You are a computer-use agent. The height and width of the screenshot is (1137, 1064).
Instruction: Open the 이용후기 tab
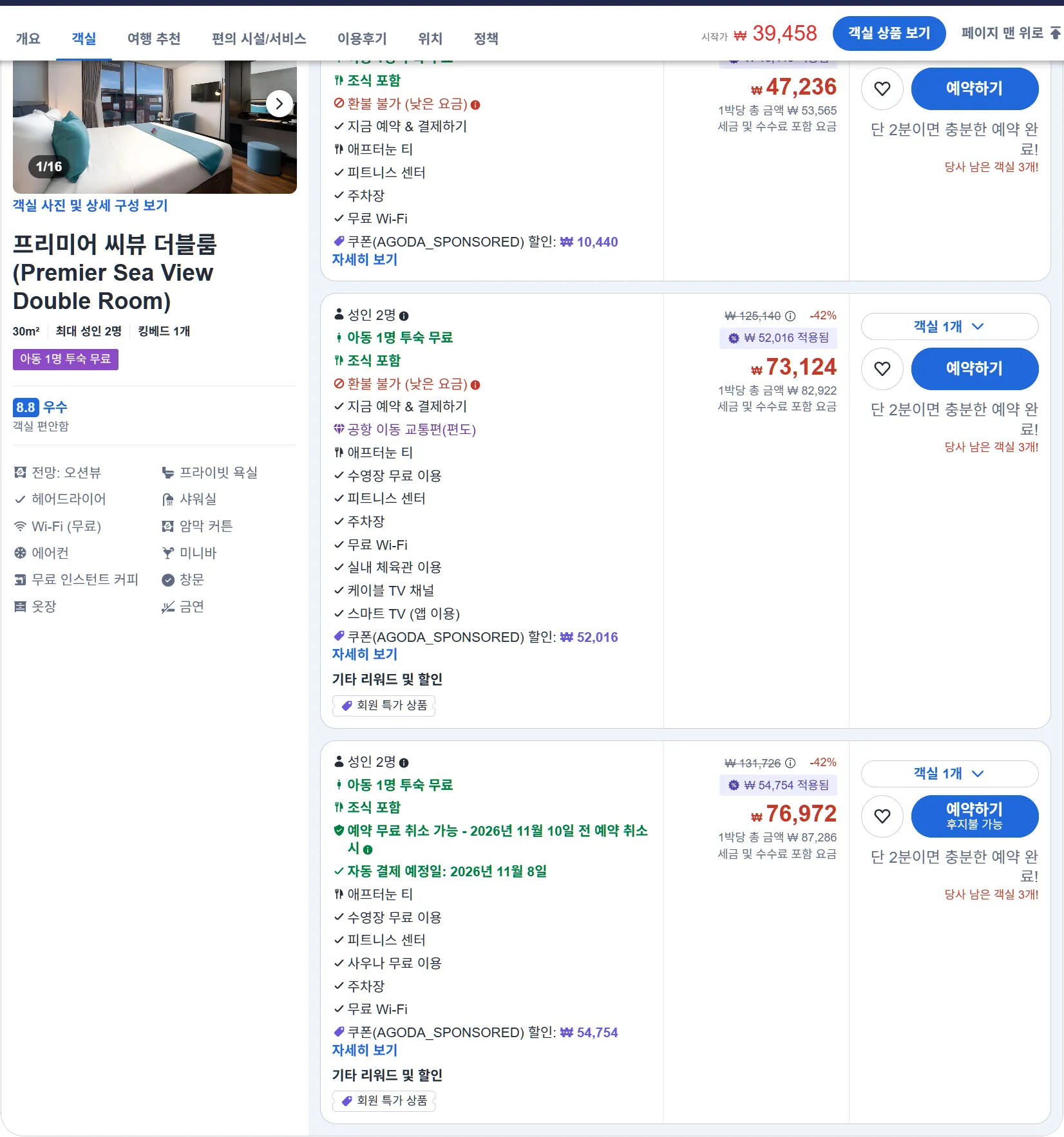click(362, 39)
